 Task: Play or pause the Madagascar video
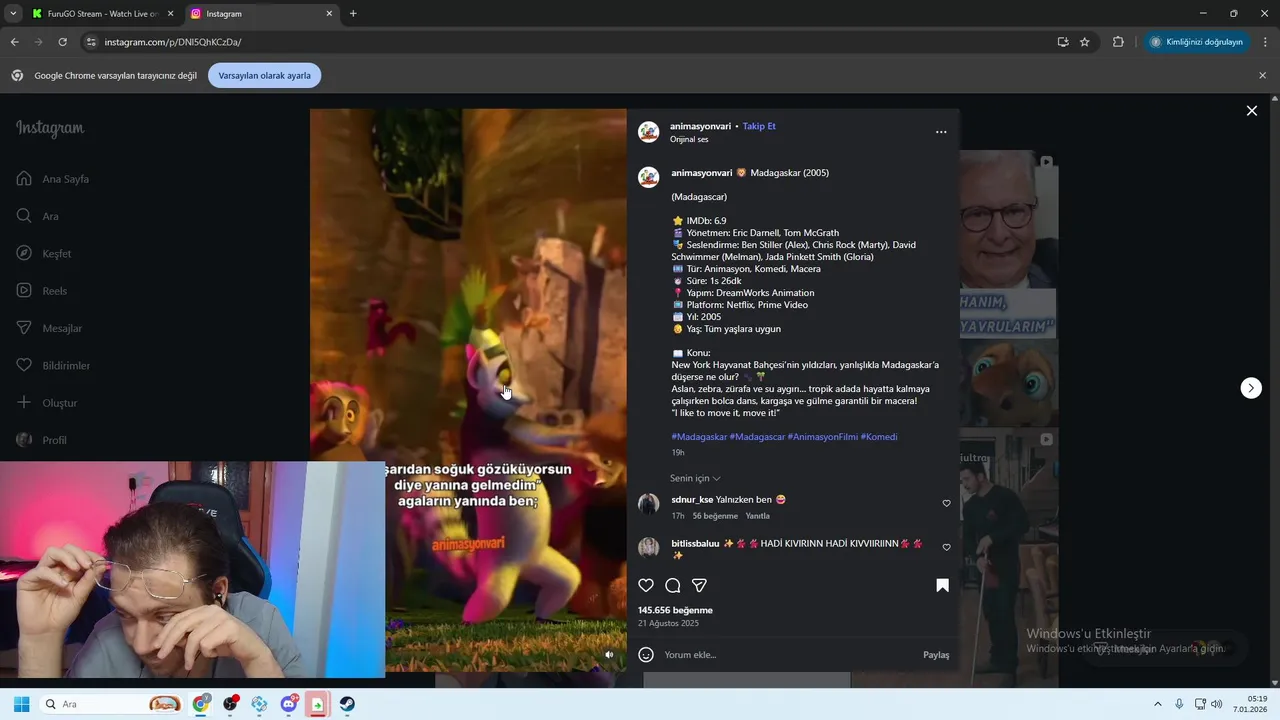(468, 390)
